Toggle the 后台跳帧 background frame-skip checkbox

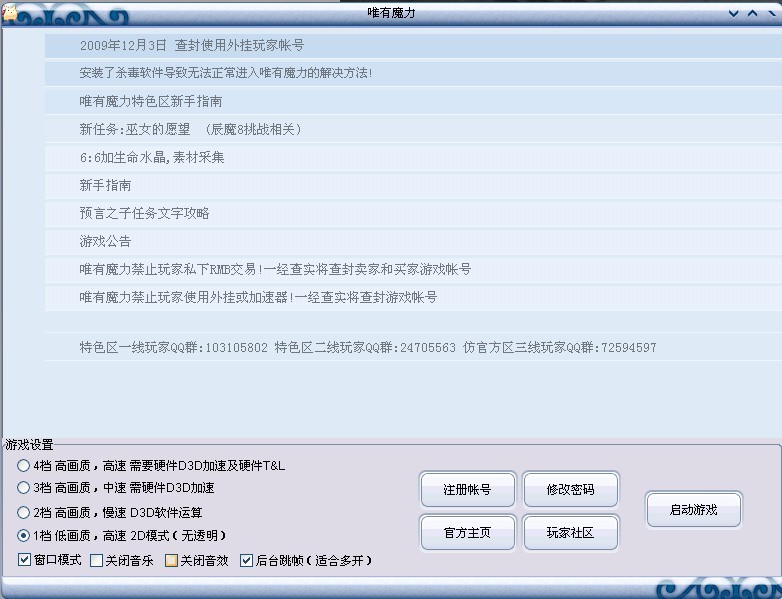coord(246,560)
